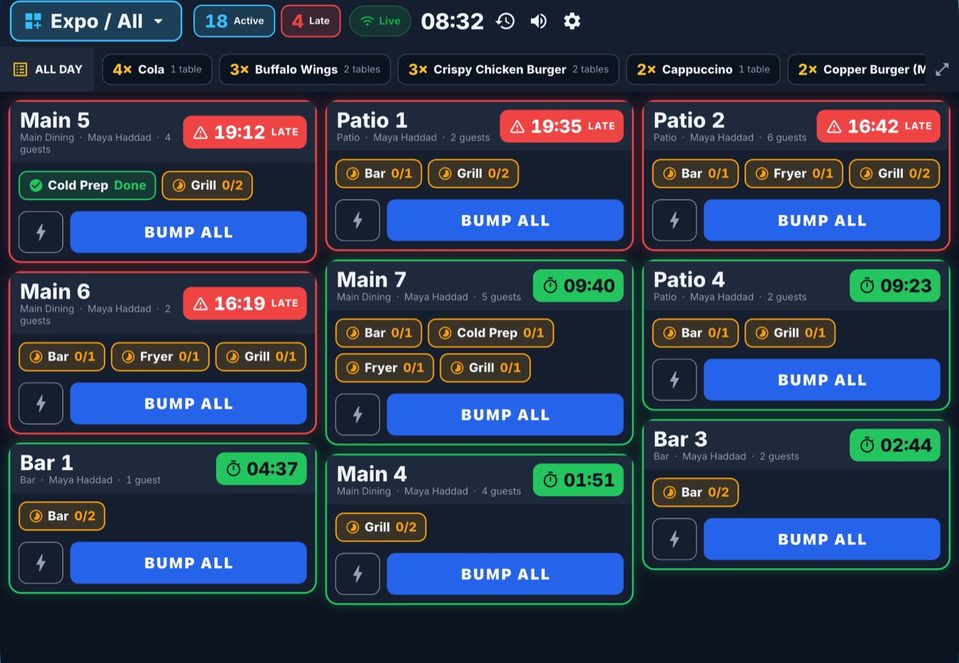This screenshot has height=663, width=959.
Task: Click the Fryer 0/1 chip on Patio 2
Action: 794,174
